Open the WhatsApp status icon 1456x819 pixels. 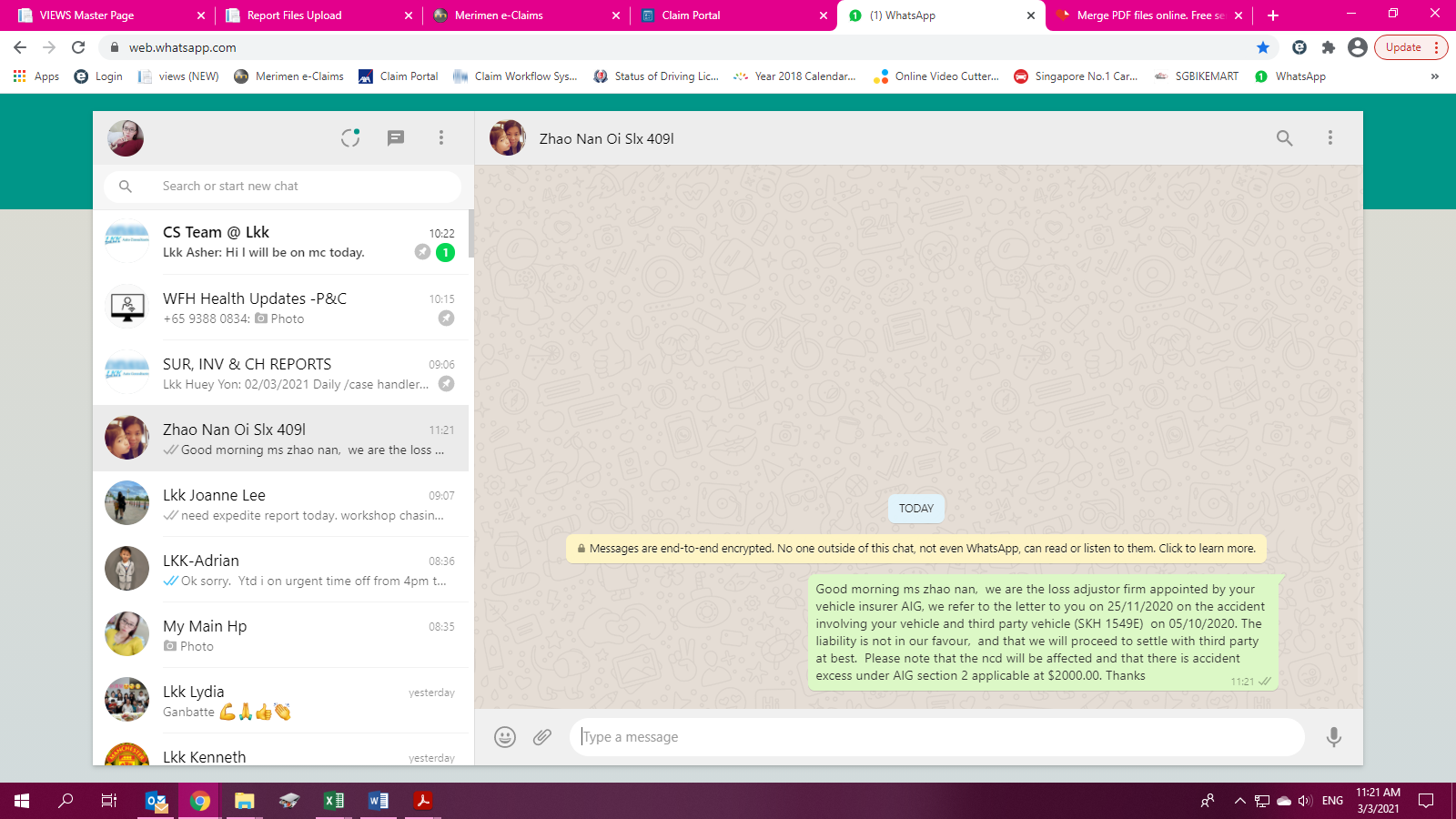[x=350, y=138]
